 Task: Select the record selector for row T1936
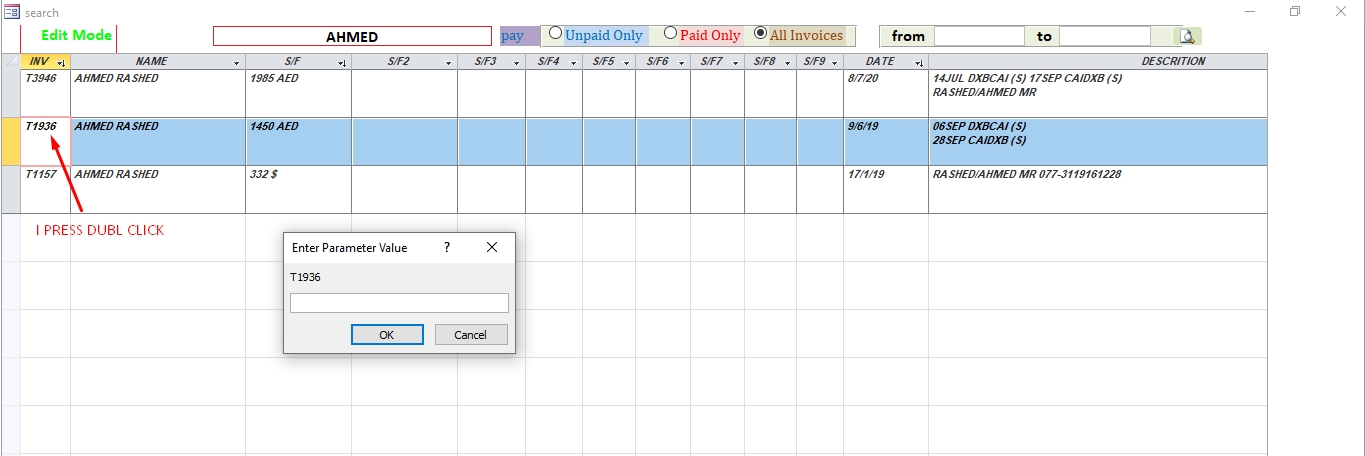[x=10, y=141]
